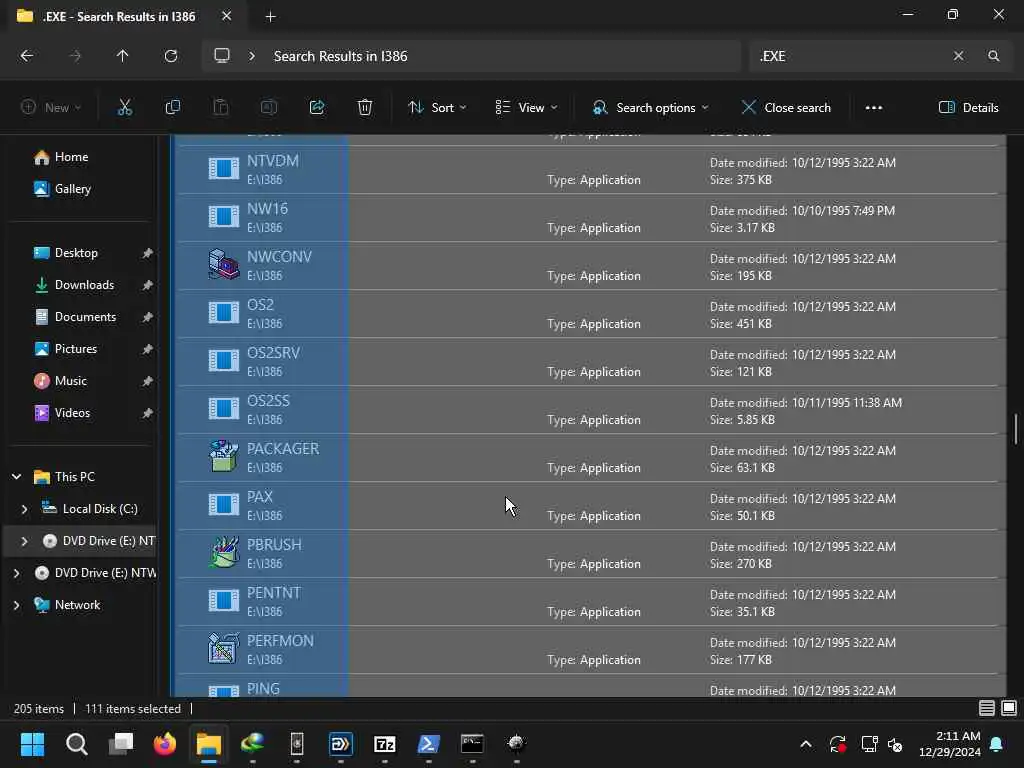Open the Windows Start menu
This screenshot has height=768, width=1024.
(33, 744)
